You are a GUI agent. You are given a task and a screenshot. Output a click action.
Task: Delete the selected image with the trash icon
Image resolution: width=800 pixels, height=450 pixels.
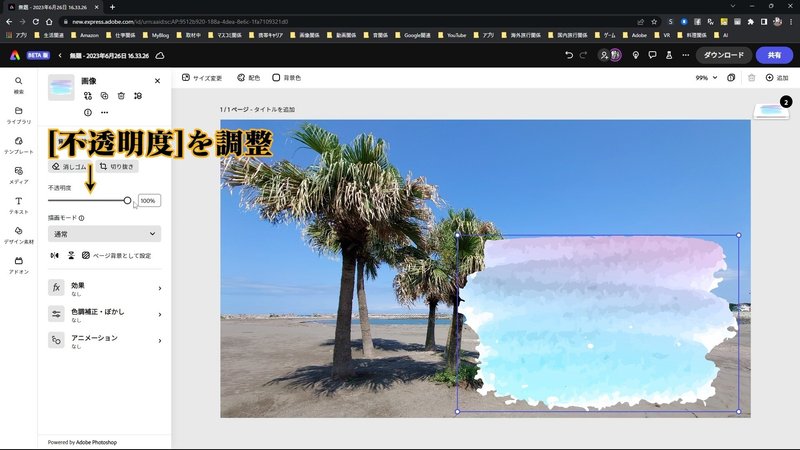[x=121, y=96]
